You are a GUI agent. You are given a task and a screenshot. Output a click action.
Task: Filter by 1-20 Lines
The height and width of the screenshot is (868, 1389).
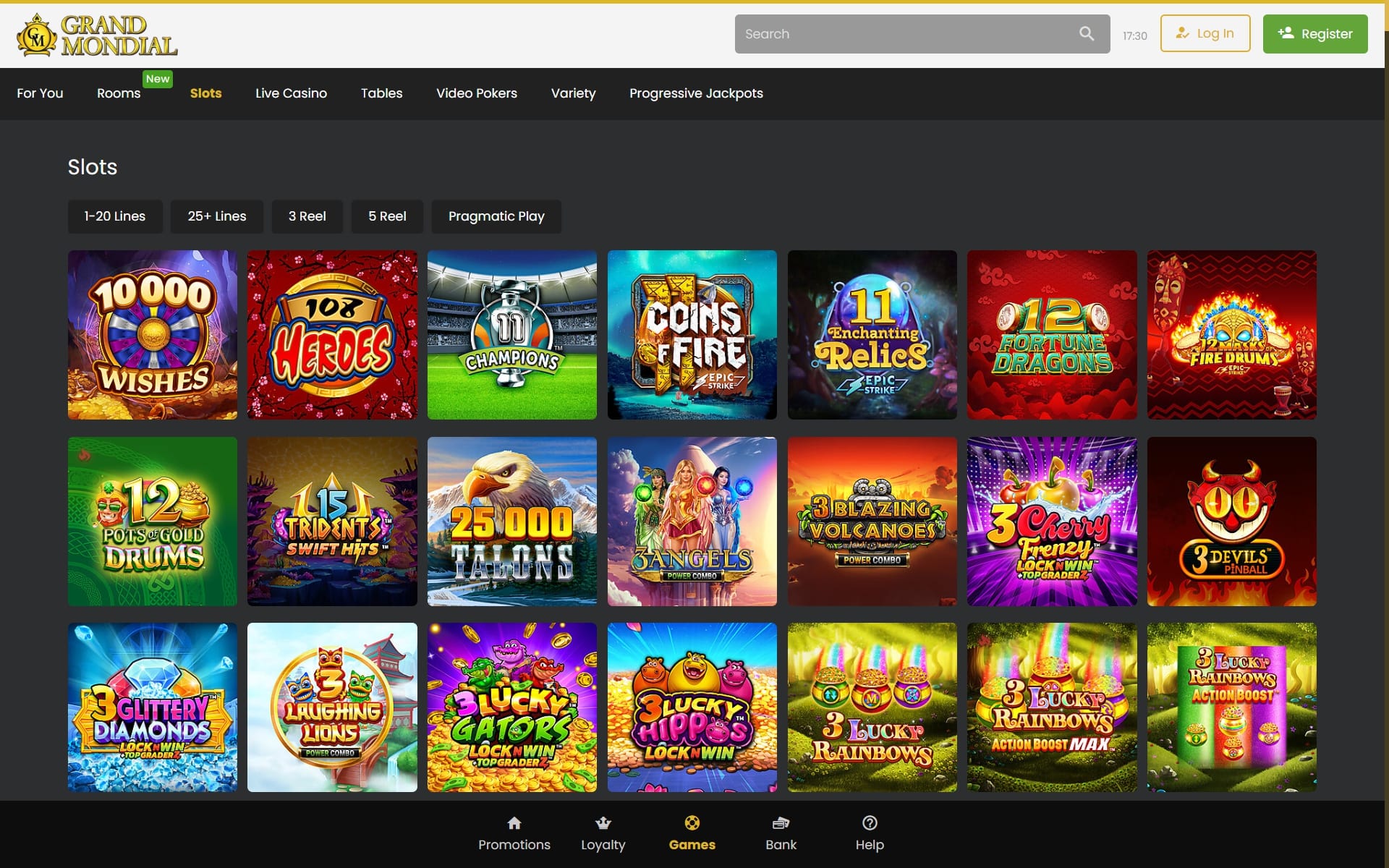115,216
